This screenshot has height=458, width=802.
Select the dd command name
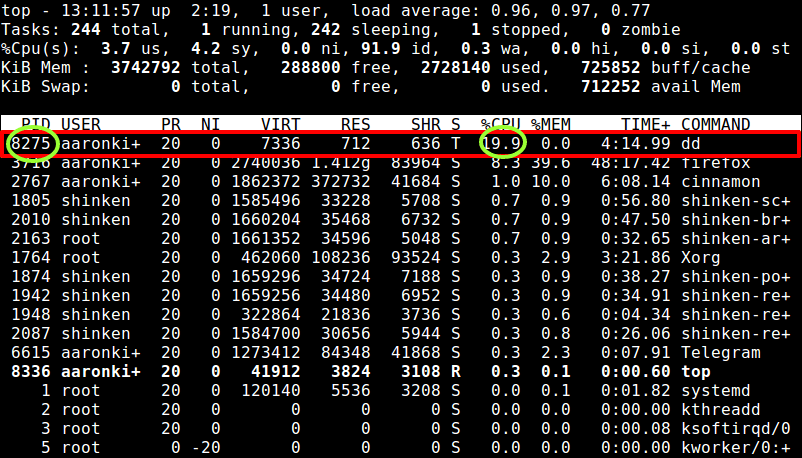coord(692,143)
